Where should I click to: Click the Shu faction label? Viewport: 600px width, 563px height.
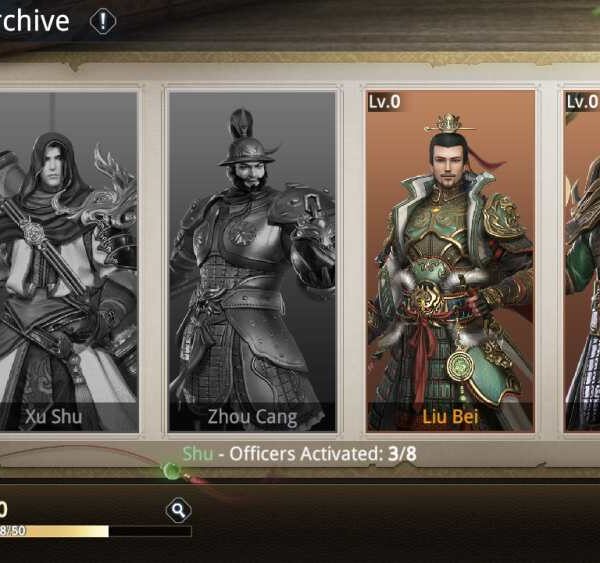198,454
